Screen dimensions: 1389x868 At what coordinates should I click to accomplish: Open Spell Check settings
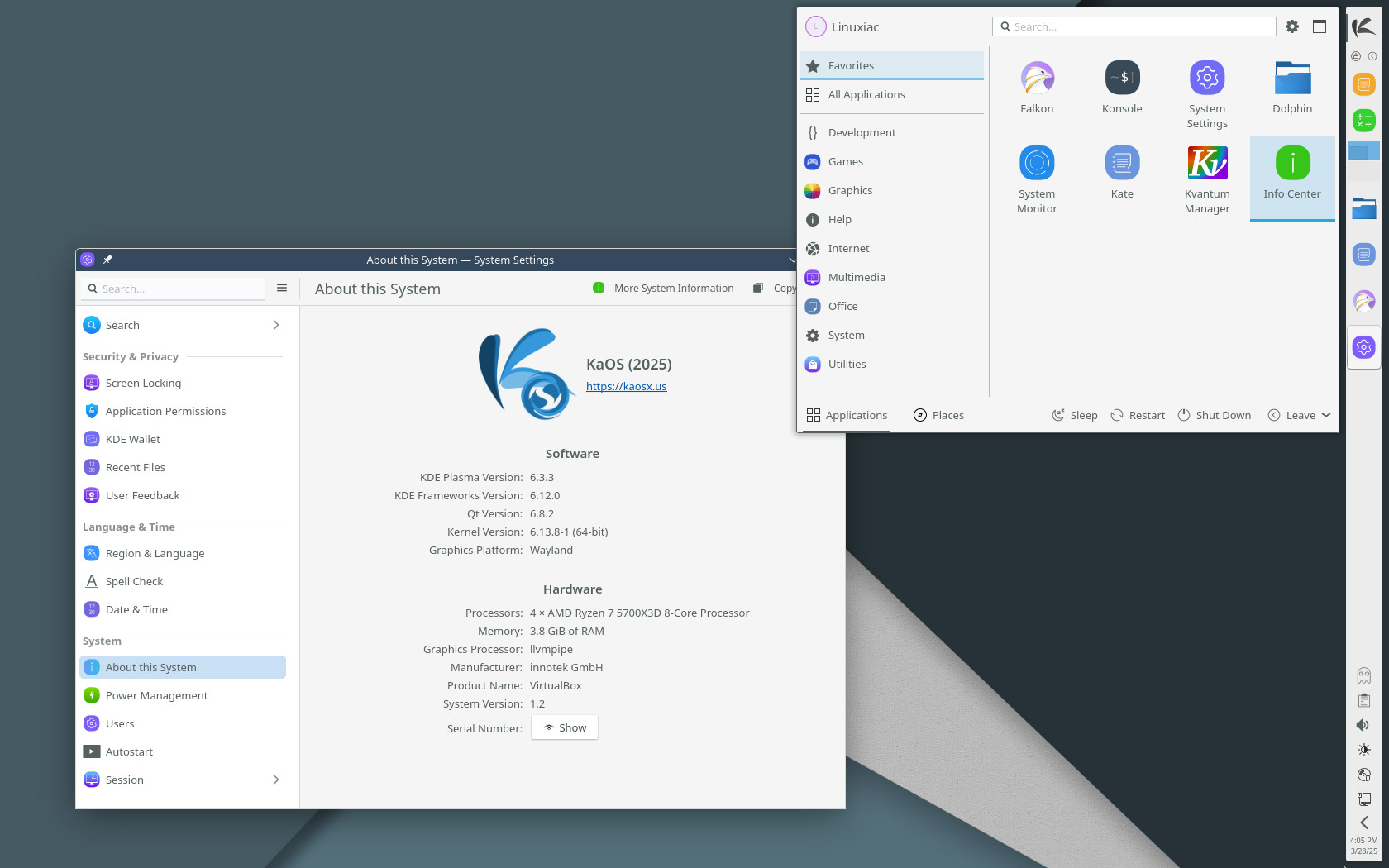183,581
